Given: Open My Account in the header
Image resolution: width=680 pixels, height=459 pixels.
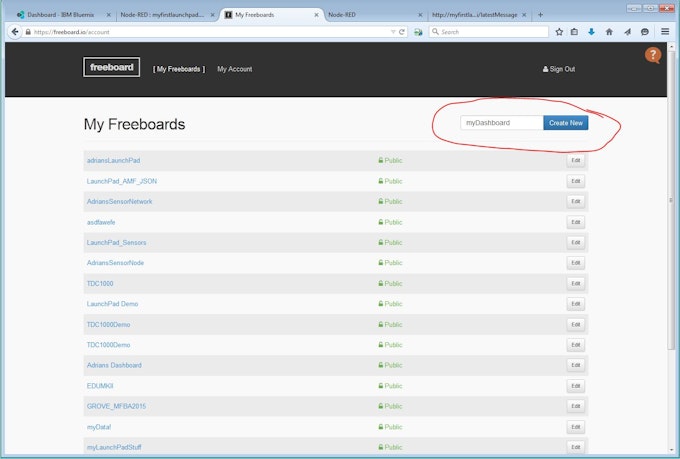Looking at the screenshot, I should pos(234,69).
